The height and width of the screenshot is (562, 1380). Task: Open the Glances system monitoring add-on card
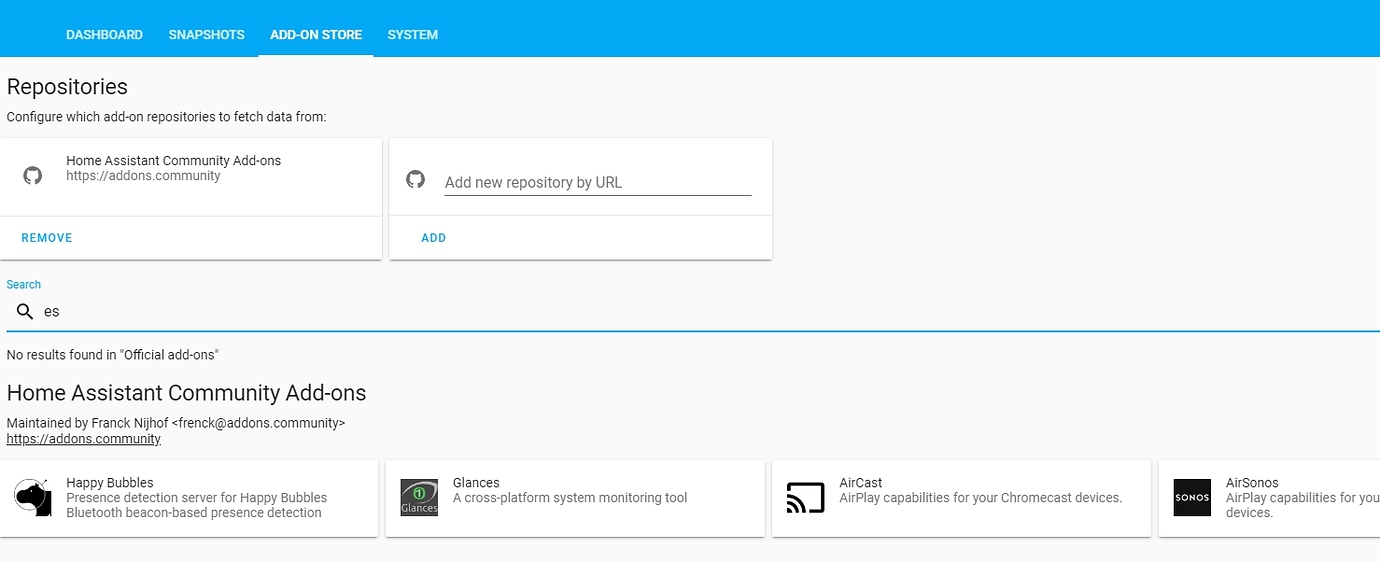575,498
